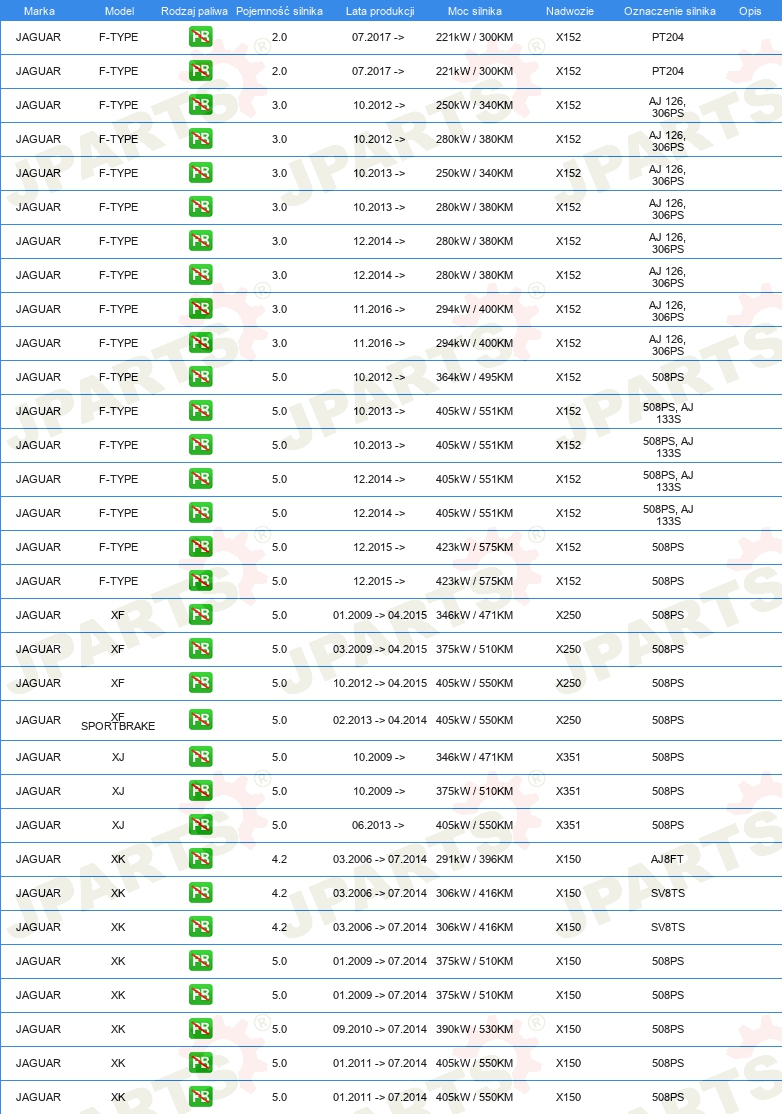Click petrol icon in F-TYPE 3.0 10.2013 280kW row

(x=201, y=207)
